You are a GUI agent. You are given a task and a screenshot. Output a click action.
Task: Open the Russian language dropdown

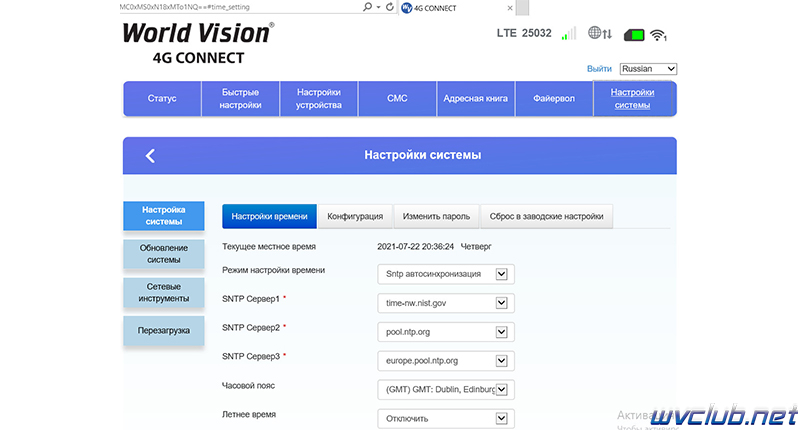648,69
